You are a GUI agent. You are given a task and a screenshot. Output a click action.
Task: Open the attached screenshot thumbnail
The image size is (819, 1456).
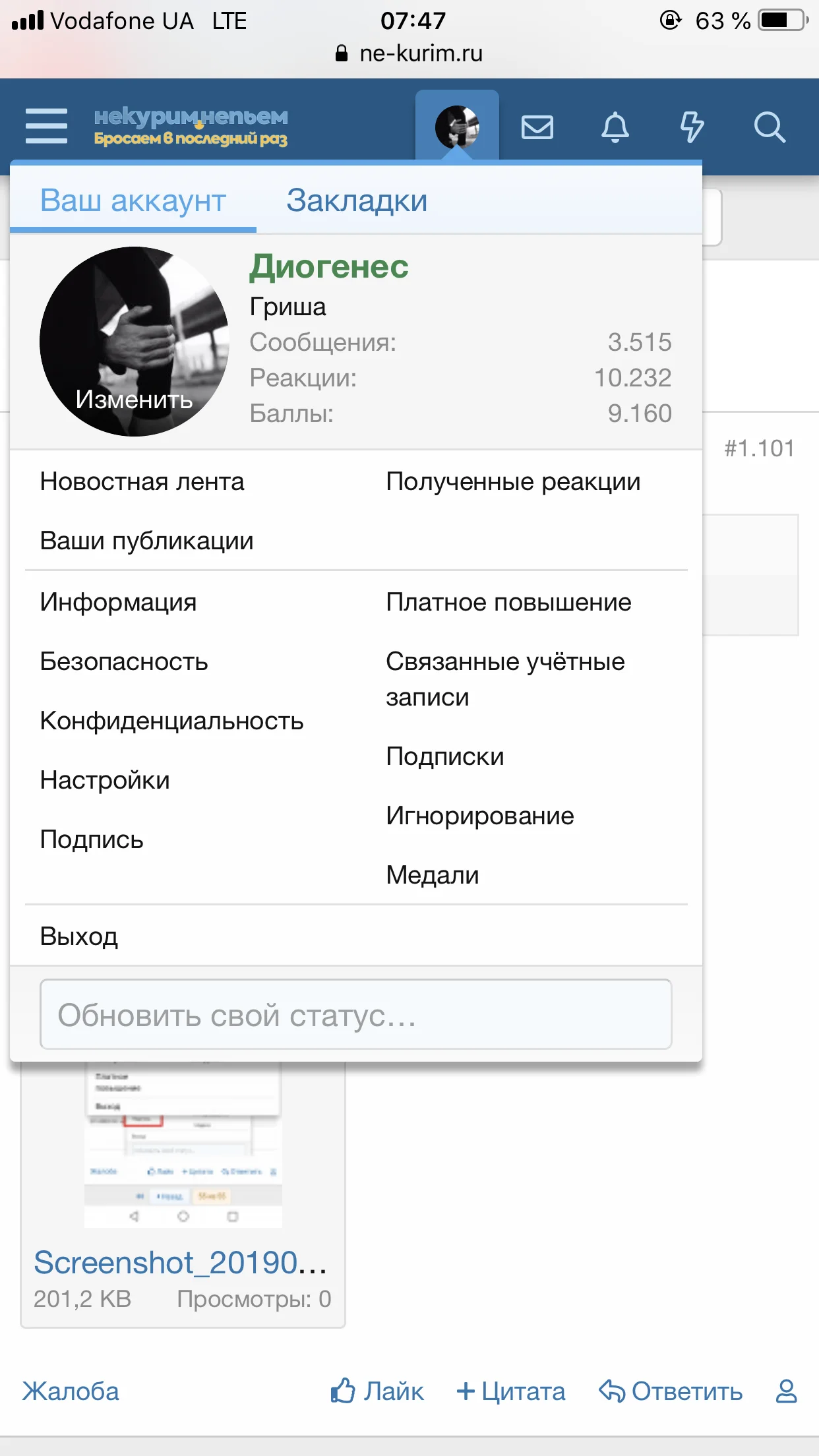(183, 1145)
